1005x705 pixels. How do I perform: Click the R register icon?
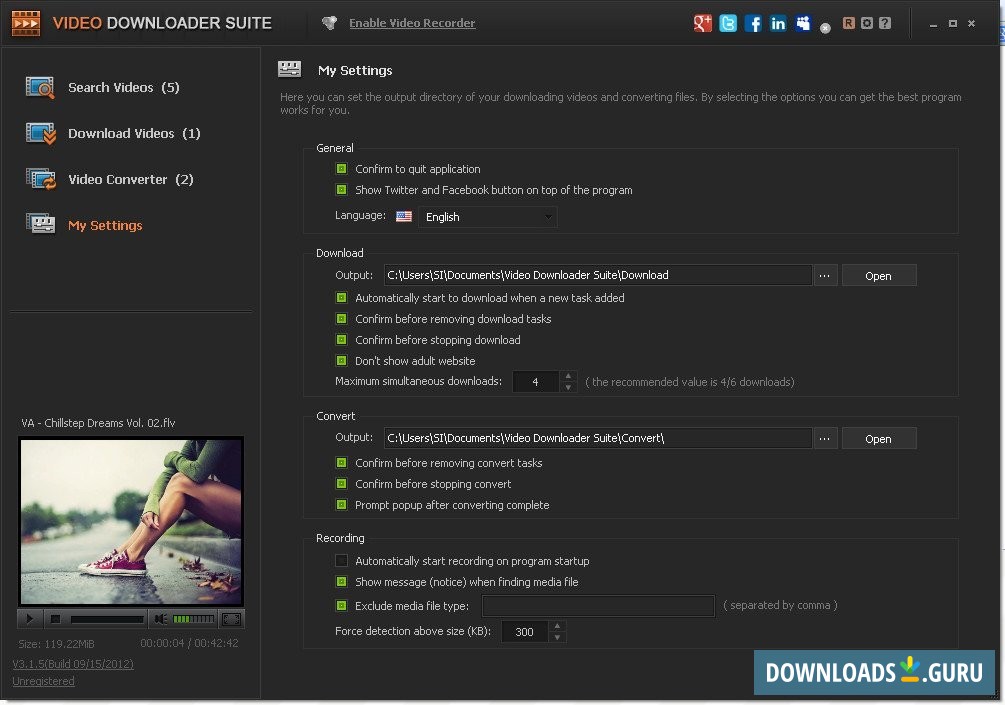tap(849, 23)
